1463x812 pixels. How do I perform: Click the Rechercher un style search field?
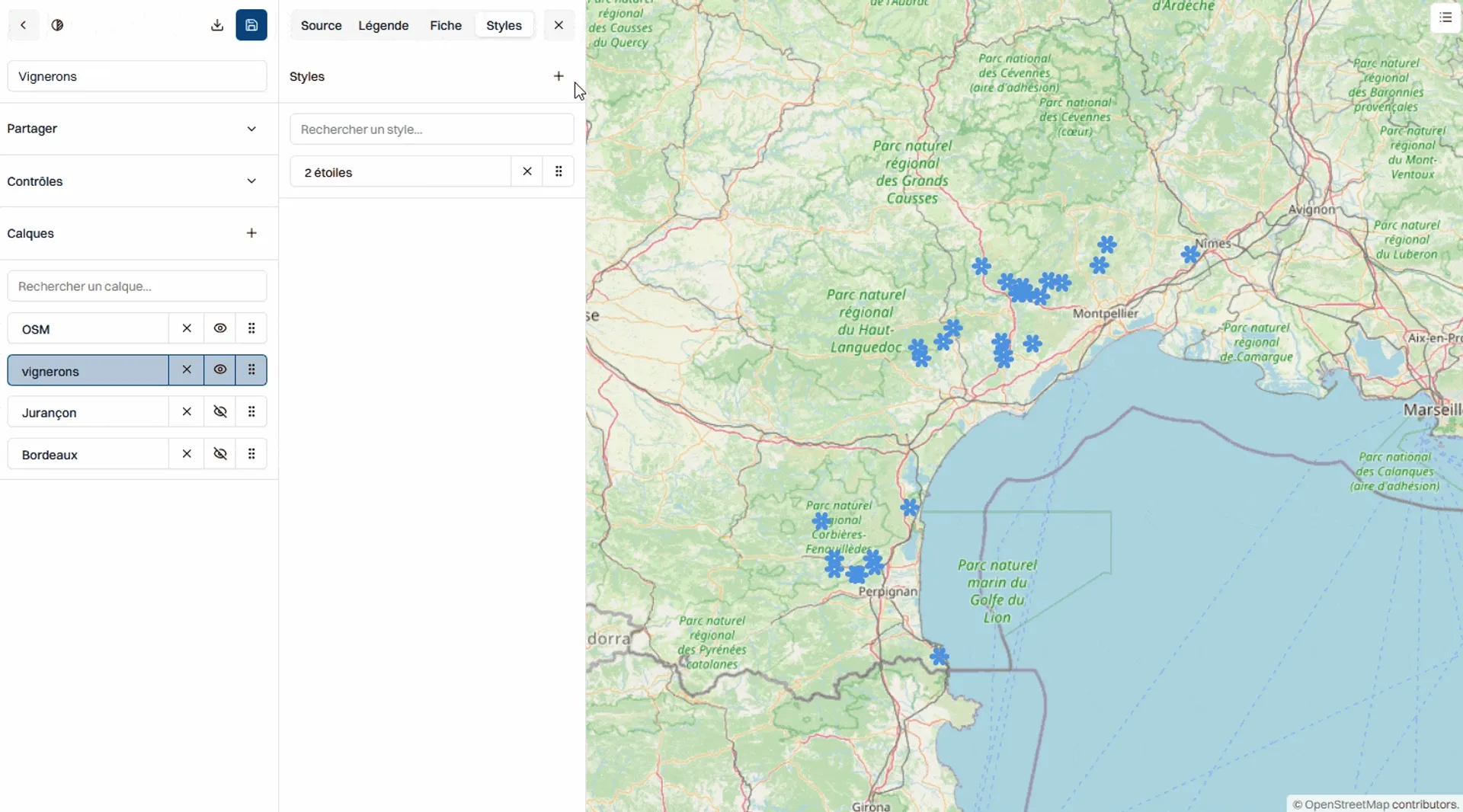pyautogui.click(x=431, y=129)
